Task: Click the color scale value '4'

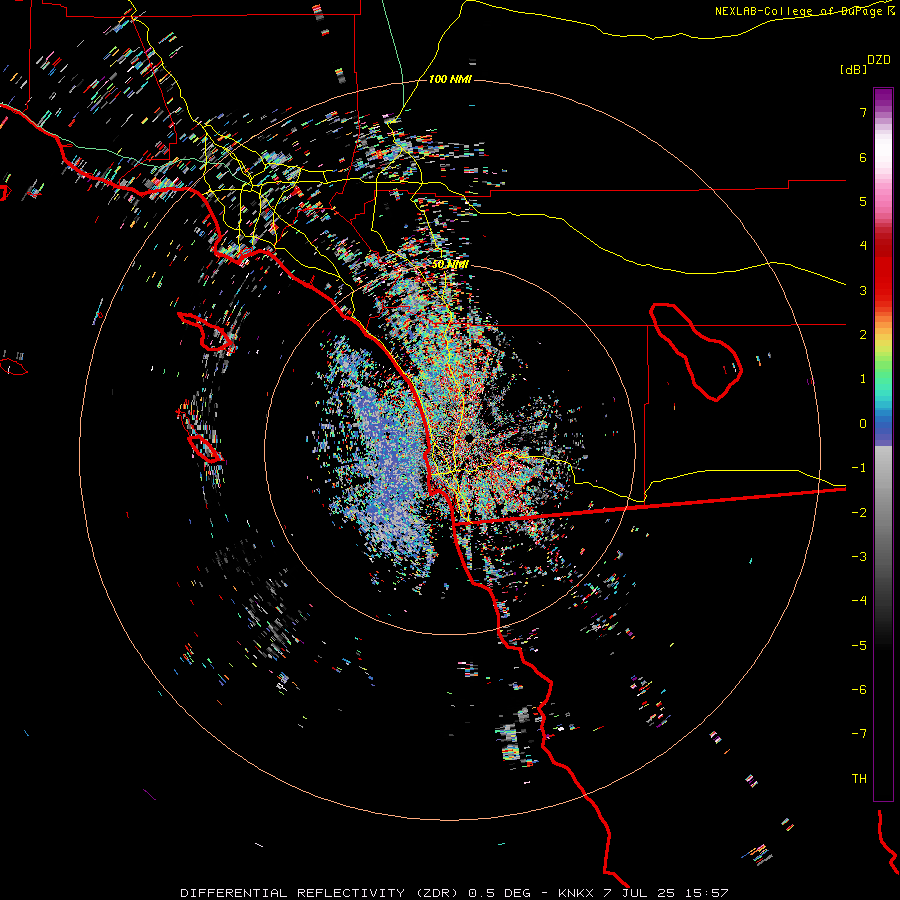Action: [x=863, y=246]
